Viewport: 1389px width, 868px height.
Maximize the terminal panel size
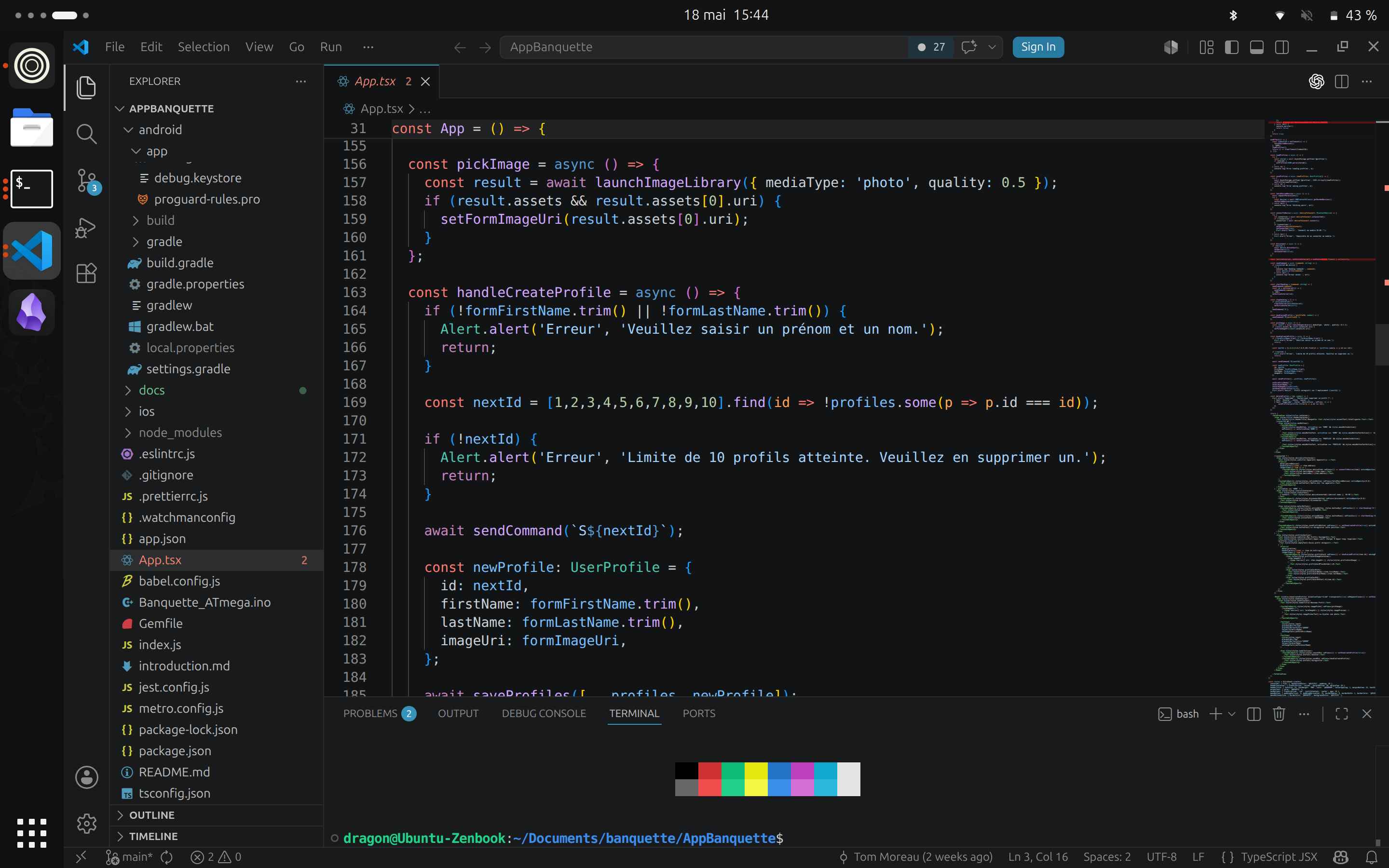[1341, 714]
